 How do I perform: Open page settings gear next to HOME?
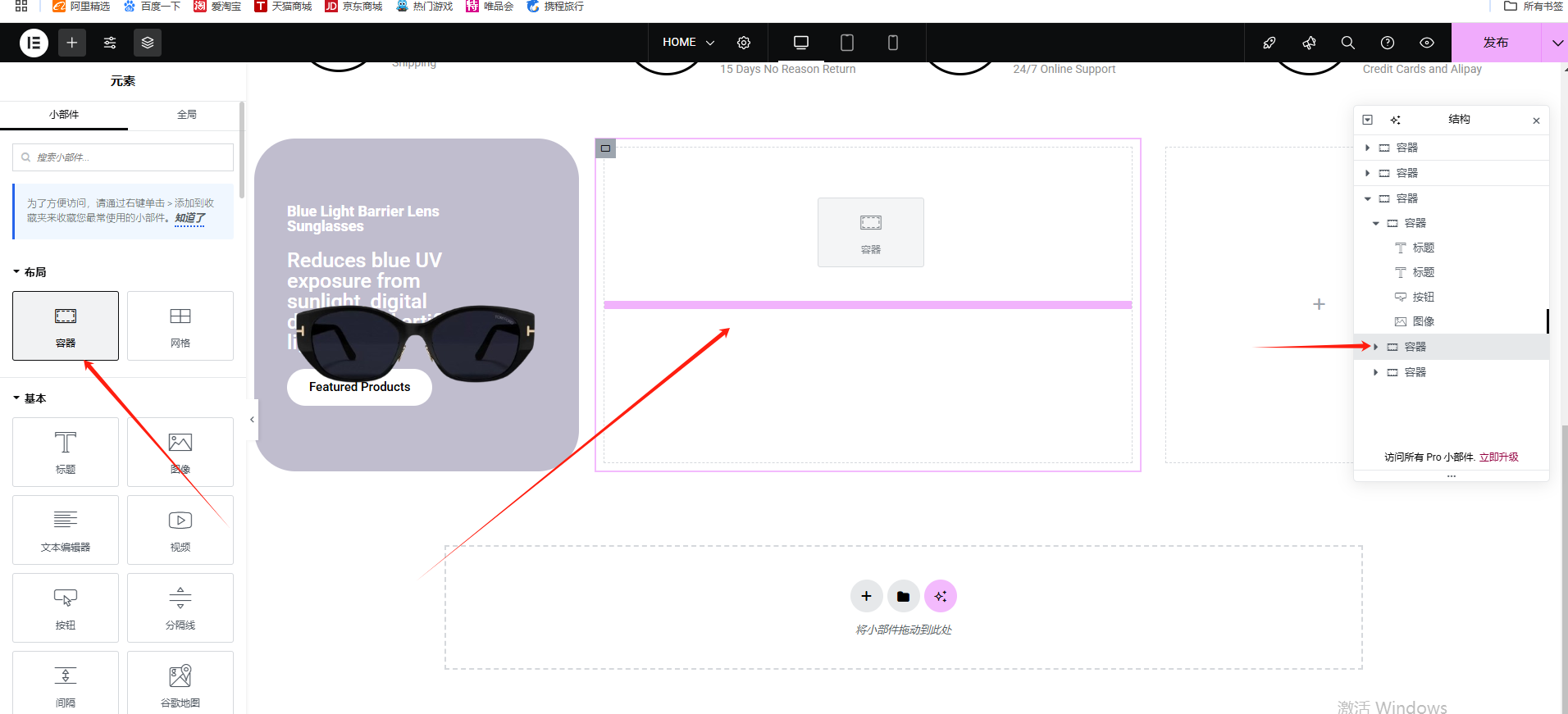[x=744, y=43]
